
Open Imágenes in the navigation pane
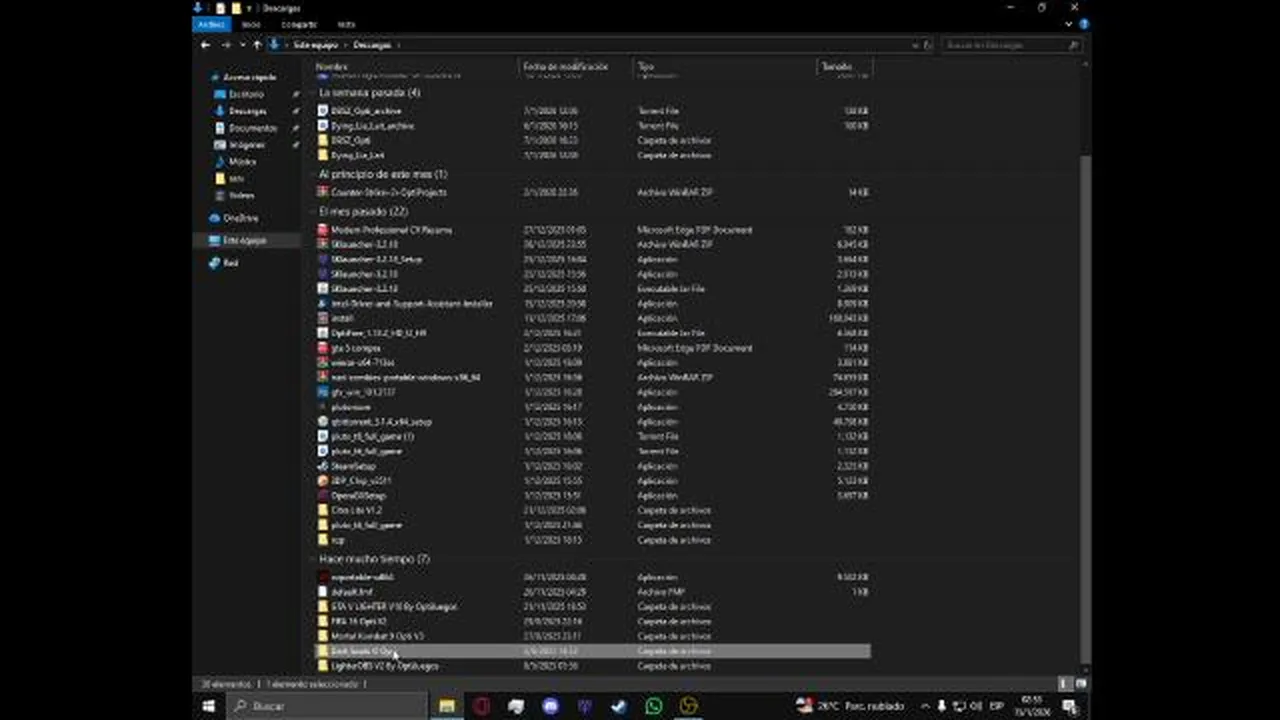click(246, 145)
